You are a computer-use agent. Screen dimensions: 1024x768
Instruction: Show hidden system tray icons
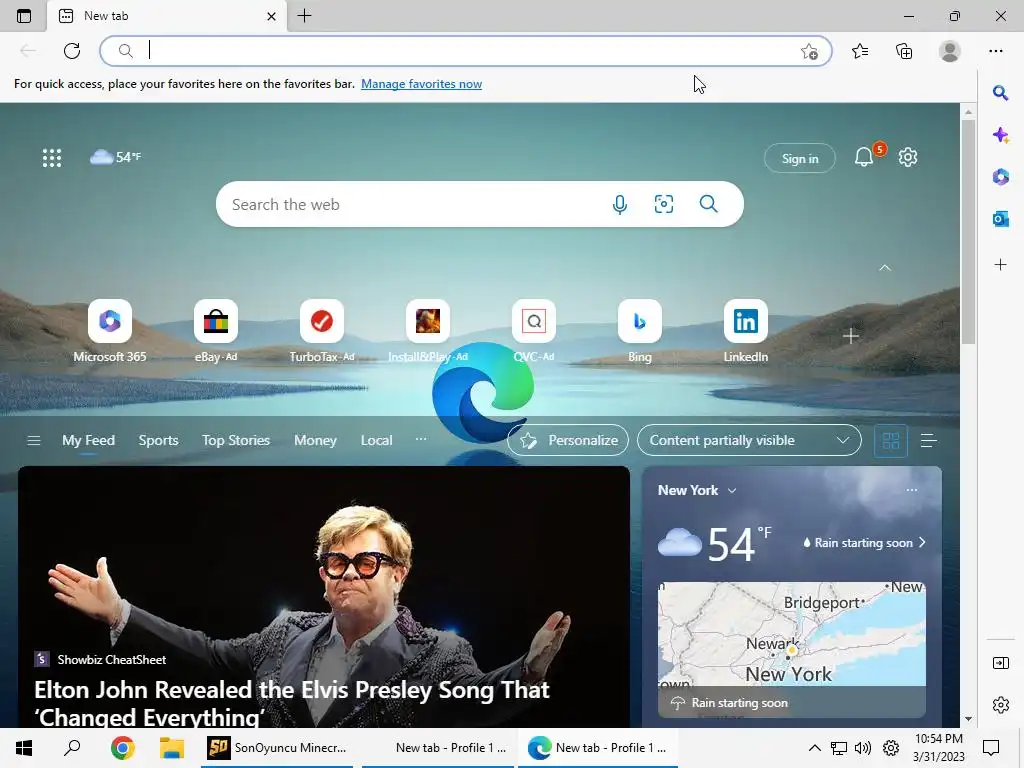[x=814, y=748]
